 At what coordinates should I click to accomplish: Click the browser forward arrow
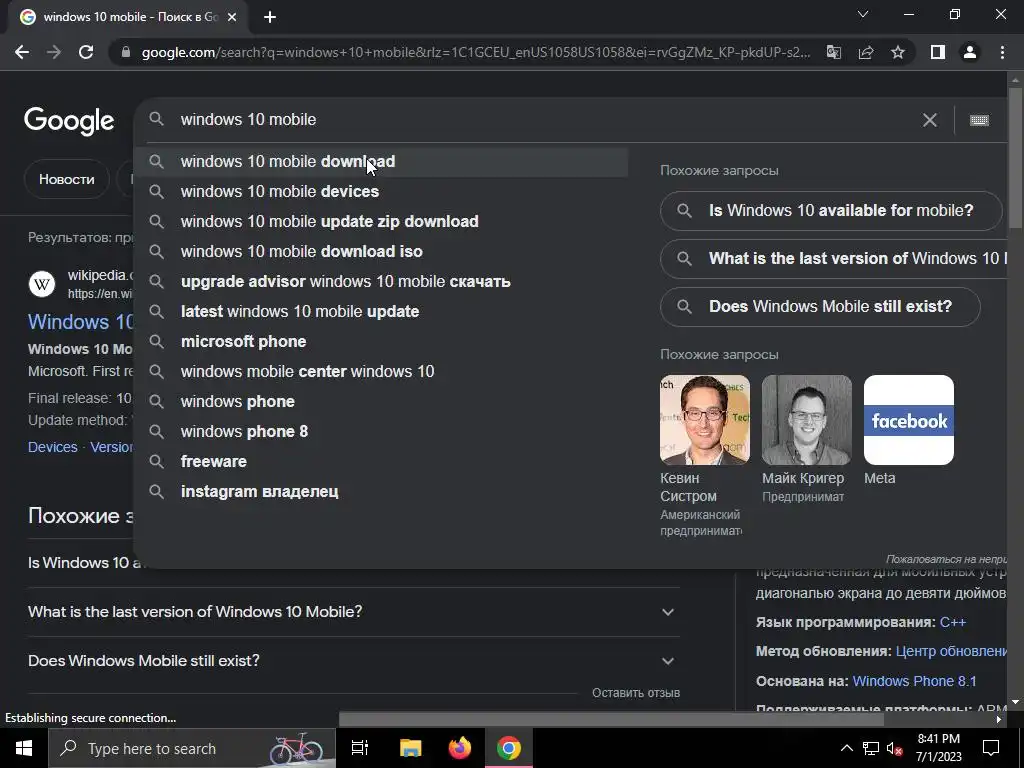(x=54, y=52)
